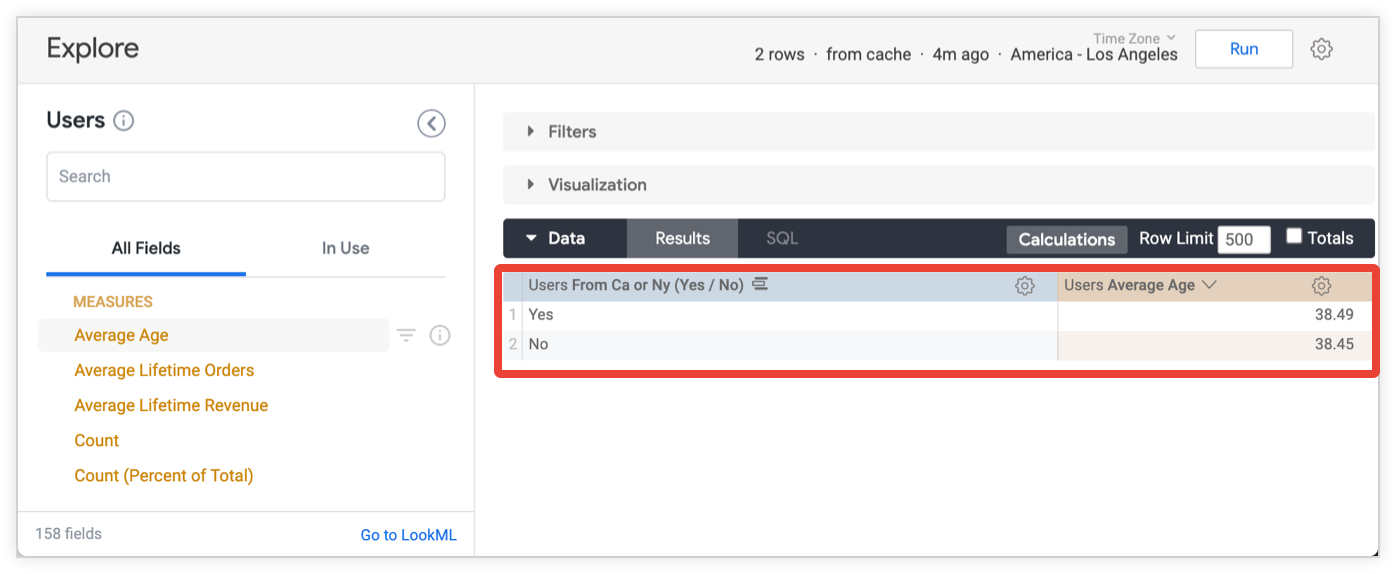Viewport: 1396px width, 574px height.
Task: Open gear menu for Users Average Age column
Action: 1321,286
